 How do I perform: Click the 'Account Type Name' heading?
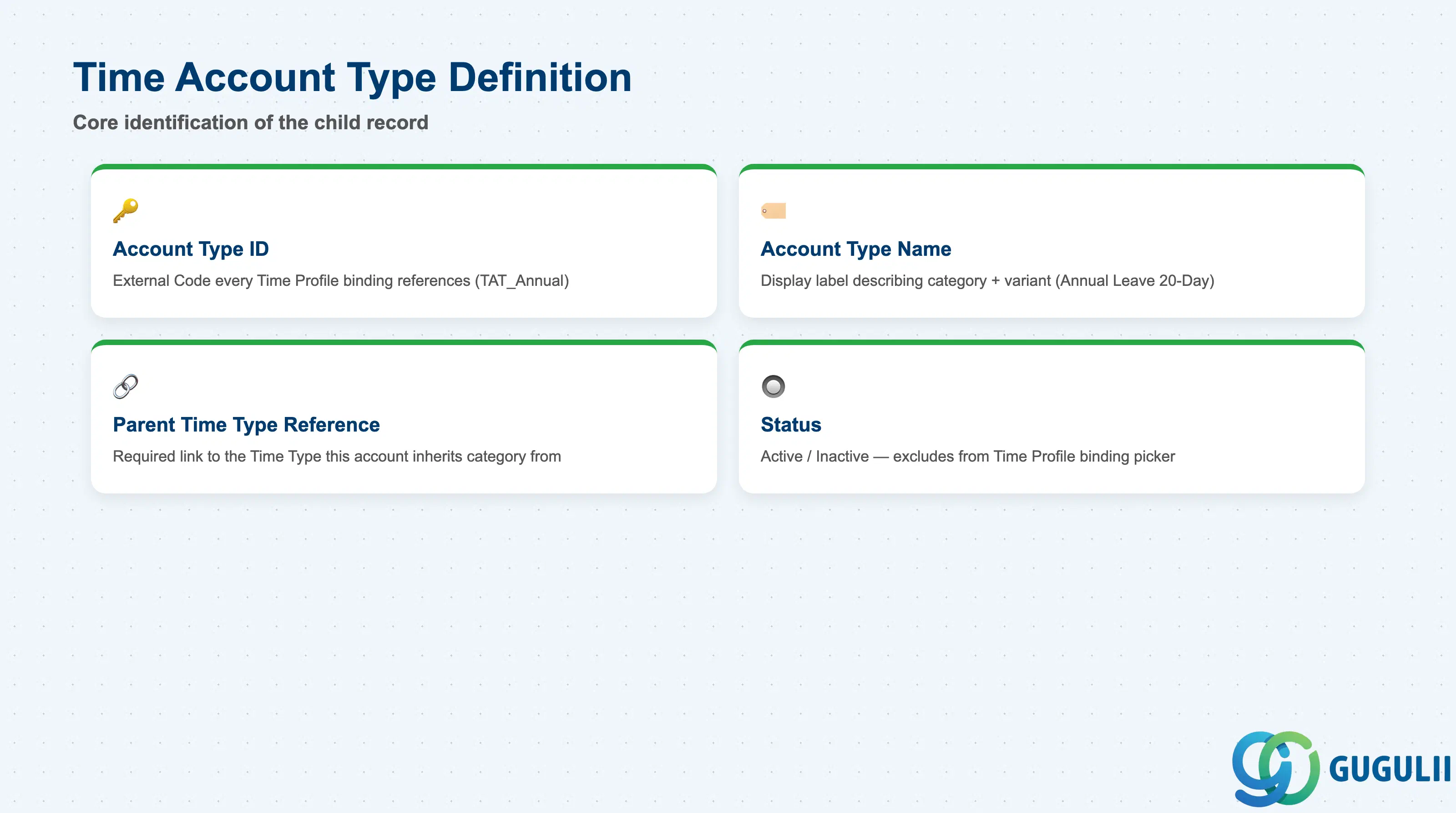[856, 249]
